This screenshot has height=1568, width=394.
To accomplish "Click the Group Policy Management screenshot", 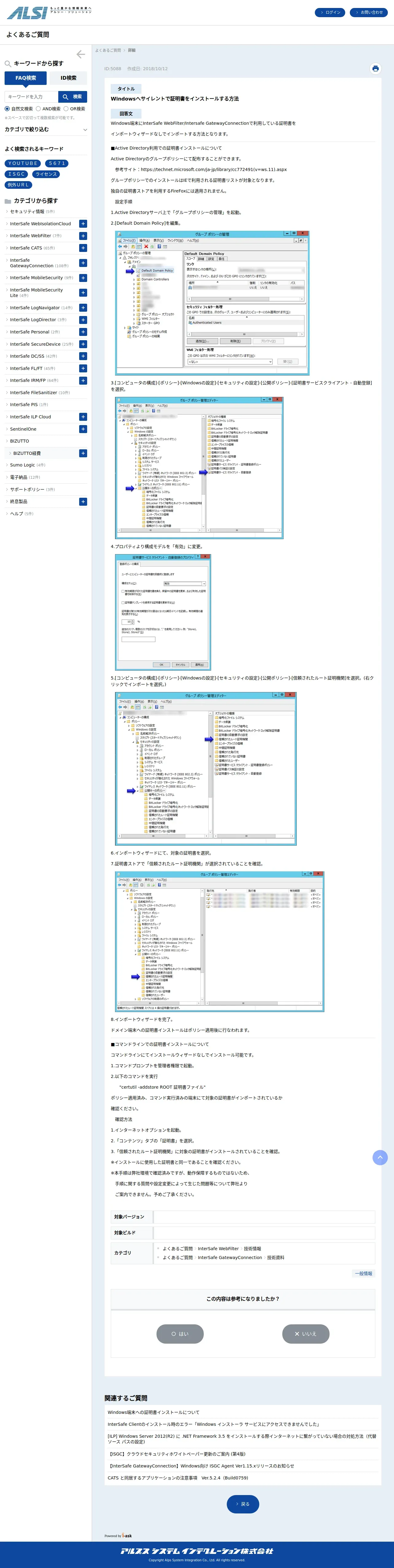I will click(x=213, y=303).
